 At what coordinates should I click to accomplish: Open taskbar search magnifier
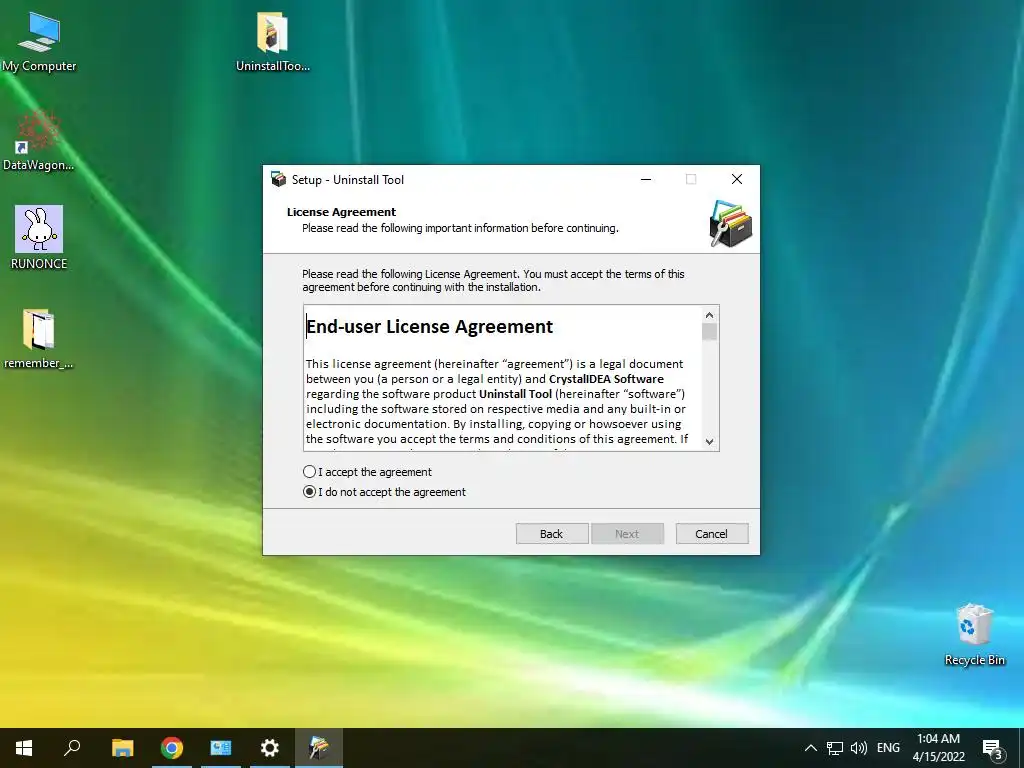(x=72, y=748)
